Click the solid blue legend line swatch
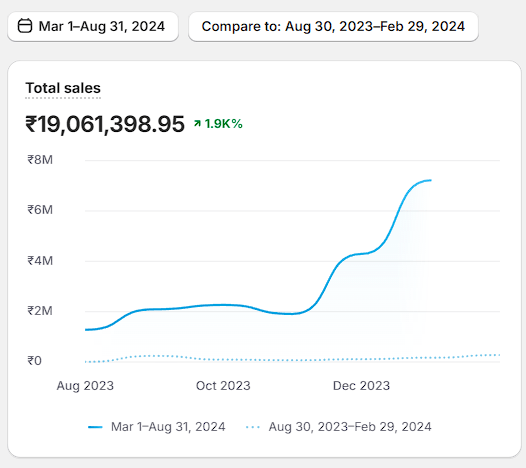 click(95, 427)
